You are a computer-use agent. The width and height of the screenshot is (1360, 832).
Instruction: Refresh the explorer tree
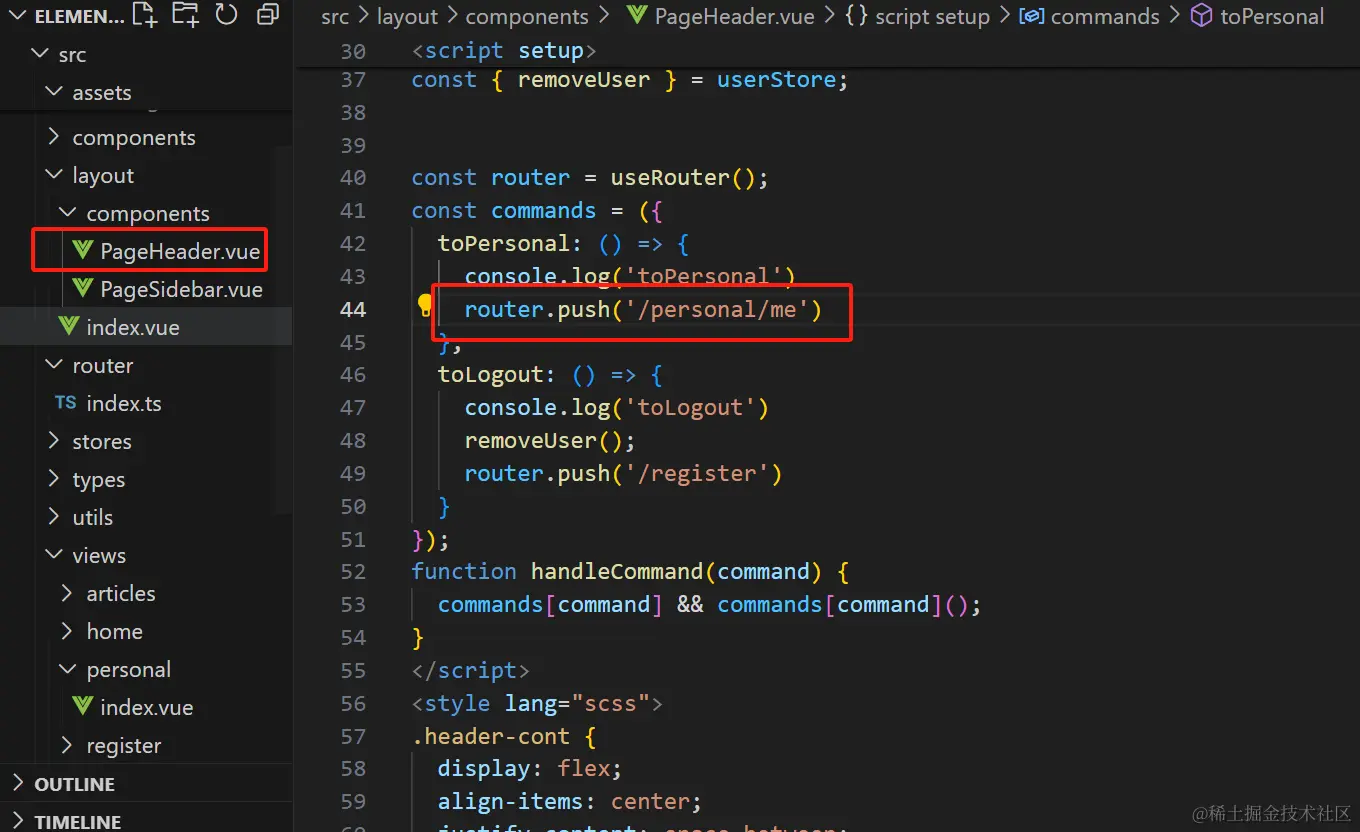(x=227, y=15)
